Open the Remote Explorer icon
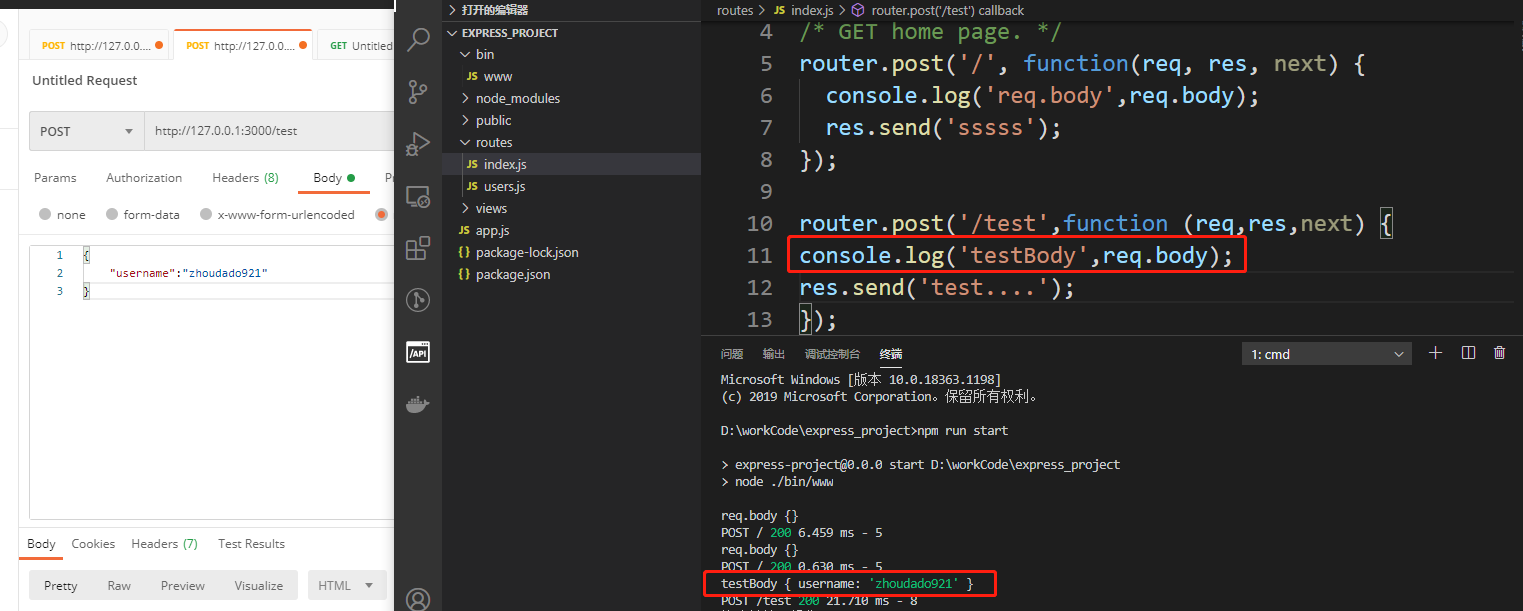Screen dimensions: 1523x611 [x=418, y=197]
